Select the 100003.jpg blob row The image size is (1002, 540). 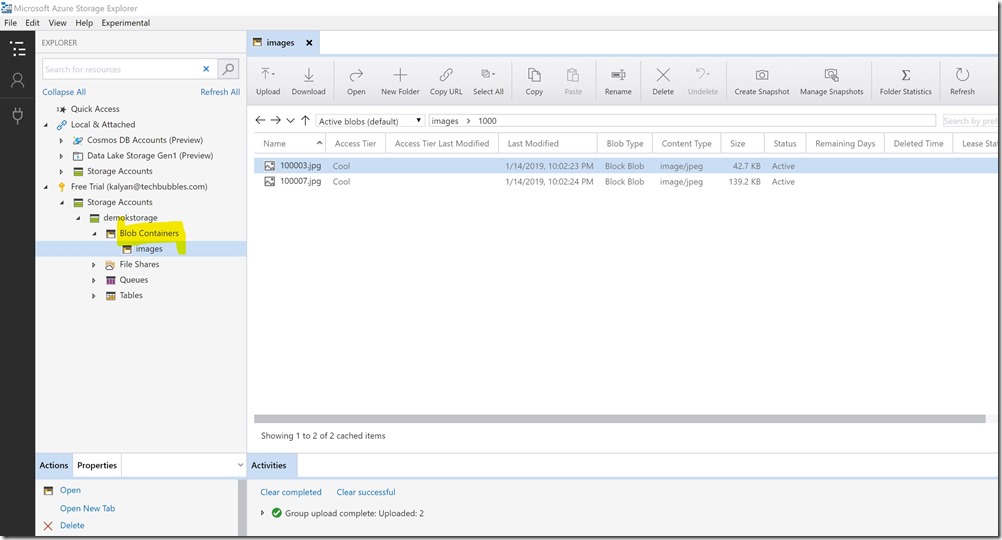coord(625,166)
